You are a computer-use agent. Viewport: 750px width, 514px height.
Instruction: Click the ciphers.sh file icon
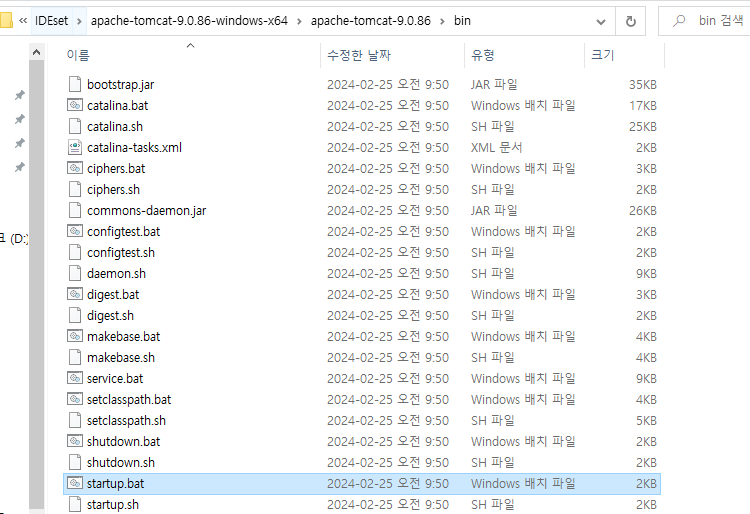75,189
